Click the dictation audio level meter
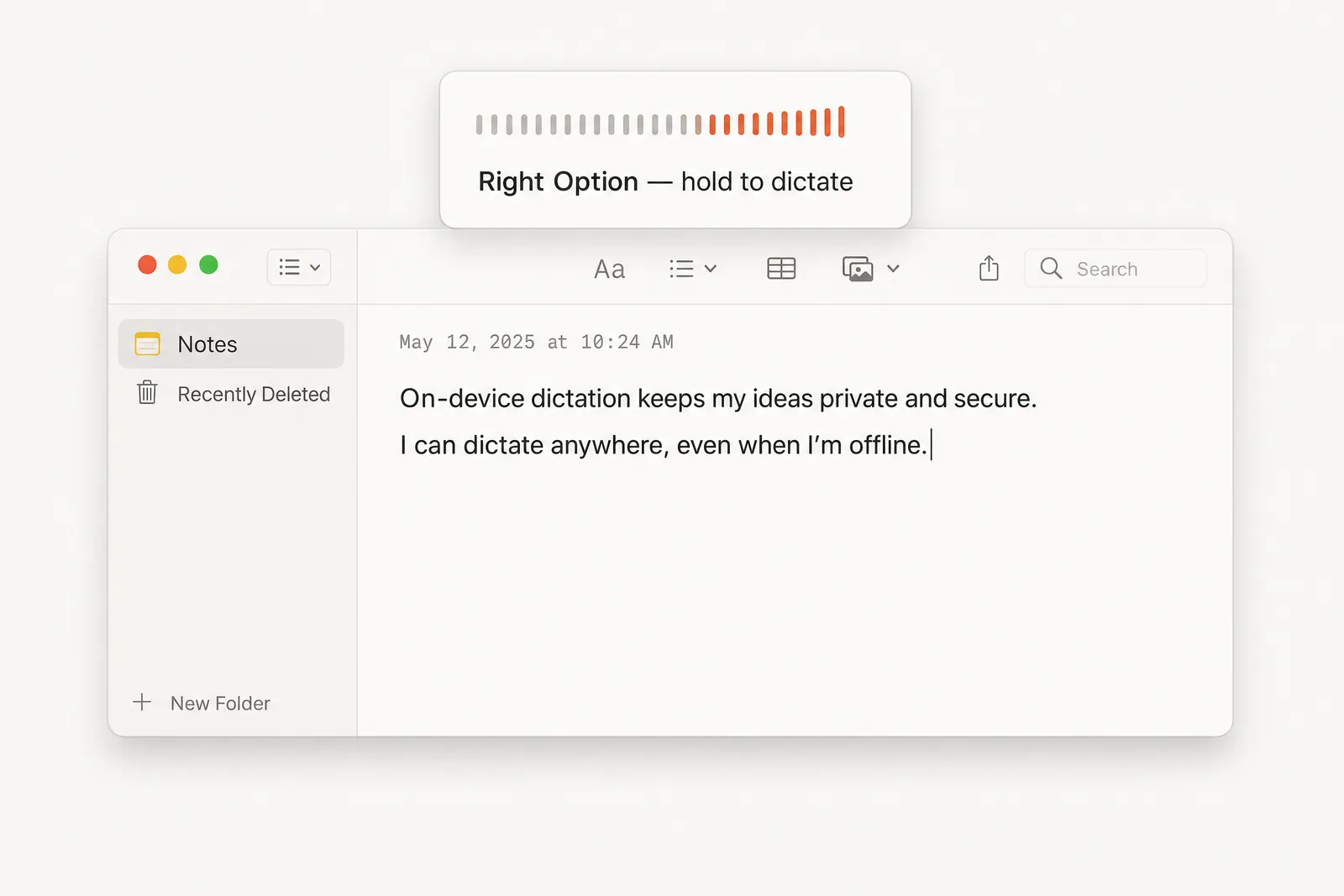1344x896 pixels. click(660, 123)
